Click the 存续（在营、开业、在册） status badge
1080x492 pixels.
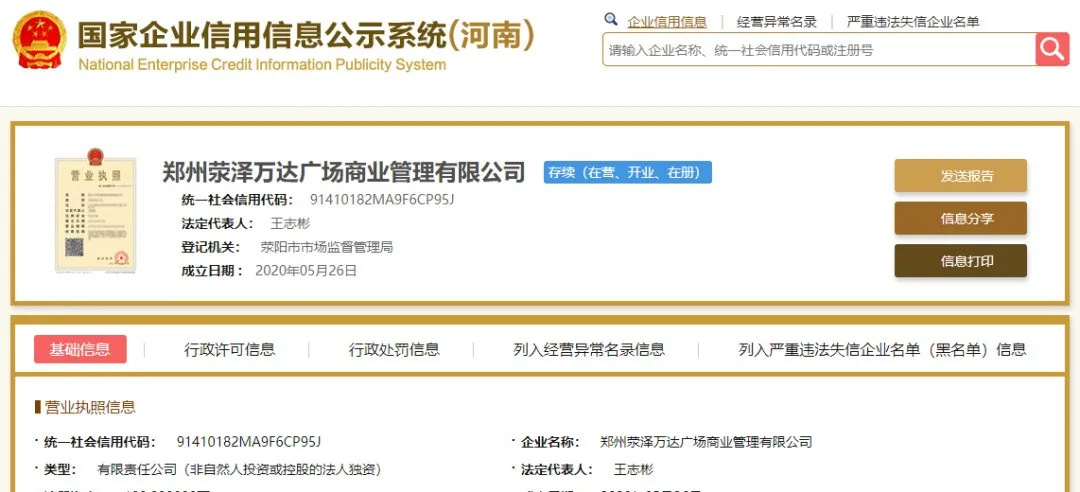[627, 172]
